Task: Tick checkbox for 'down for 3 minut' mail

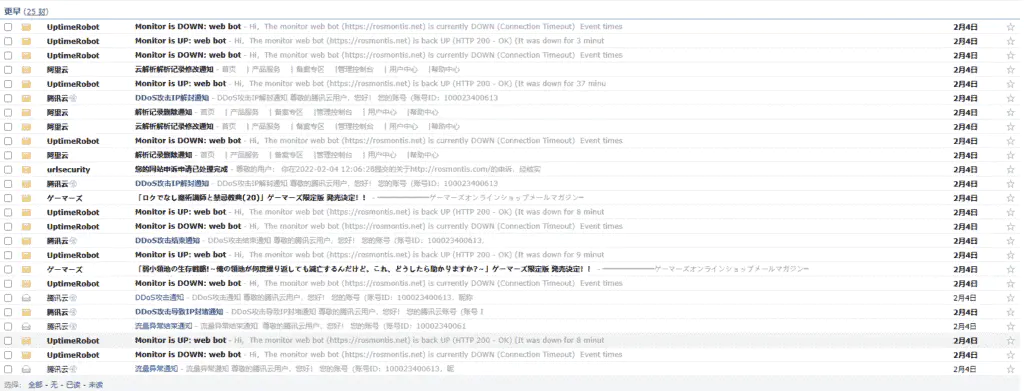Action: (x=8, y=41)
